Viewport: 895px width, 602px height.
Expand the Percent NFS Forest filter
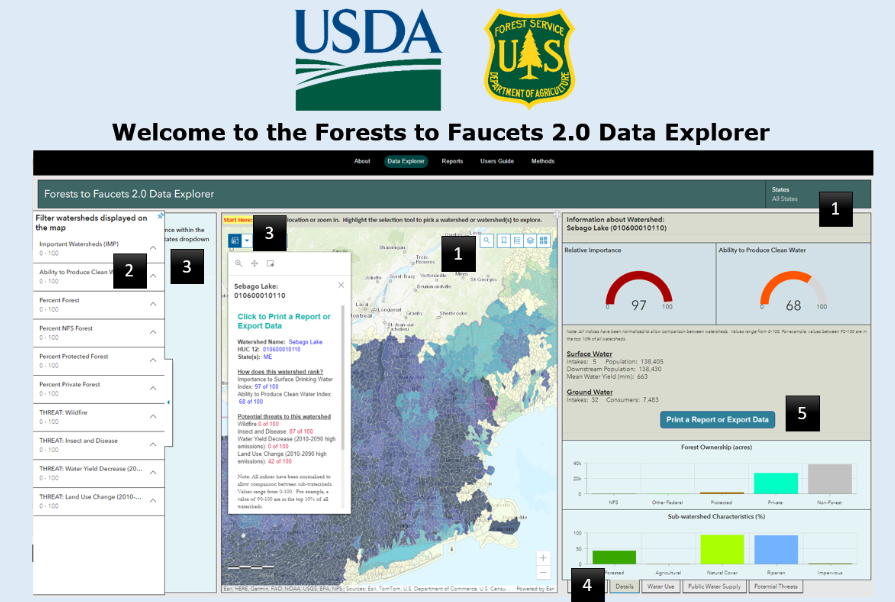click(x=153, y=332)
